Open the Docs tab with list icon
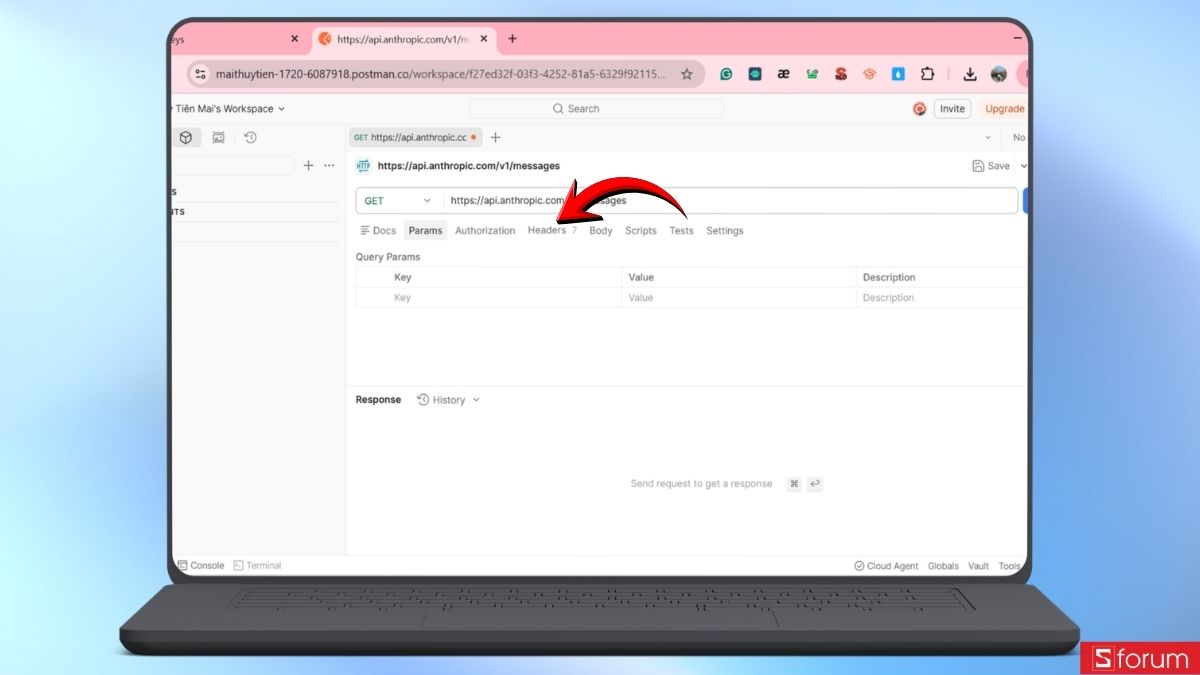The width and height of the screenshot is (1200, 675). click(378, 230)
